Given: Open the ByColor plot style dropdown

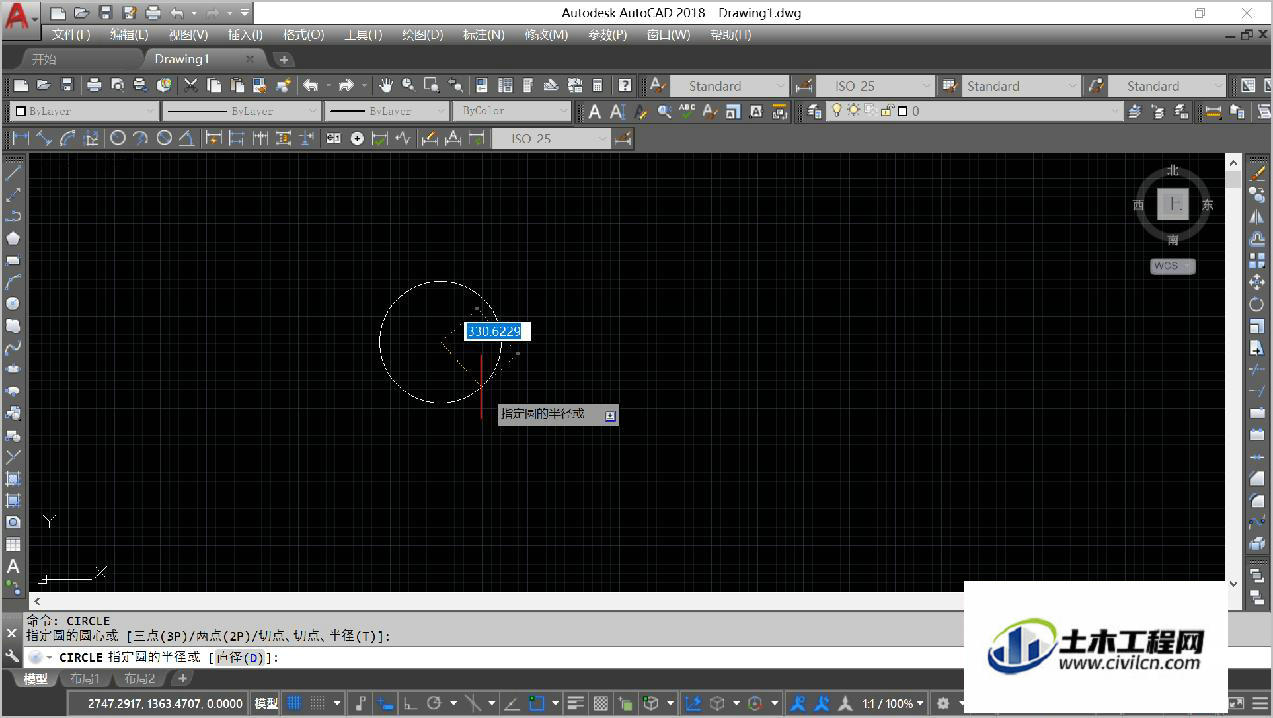Looking at the screenshot, I should 511,111.
